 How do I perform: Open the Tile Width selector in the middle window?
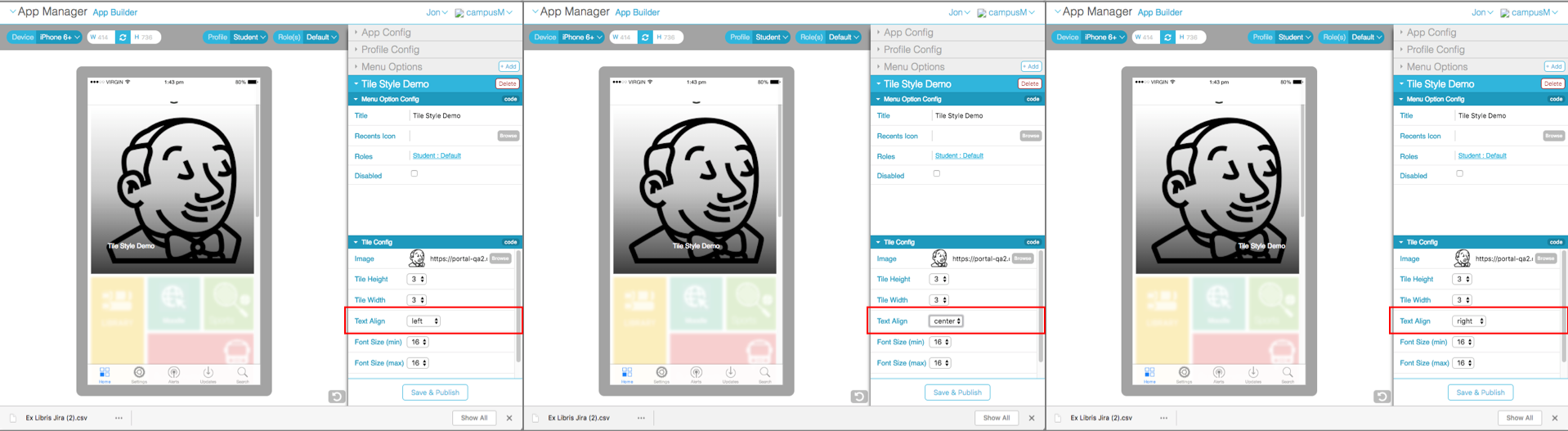pyautogui.click(x=939, y=300)
